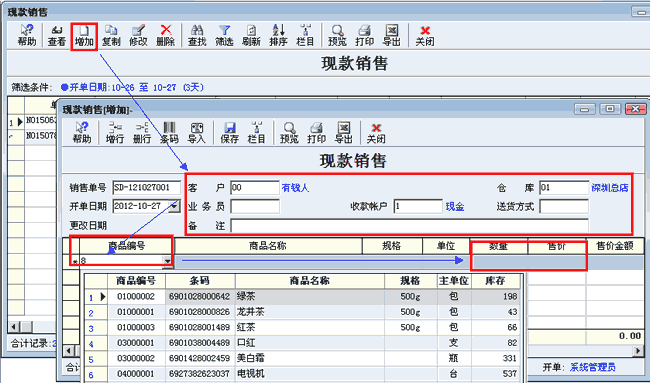Click 打印 icon in main window toolbar
Viewport: 650px width, 383px height.
pyautogui.click(x=364, y=35)
